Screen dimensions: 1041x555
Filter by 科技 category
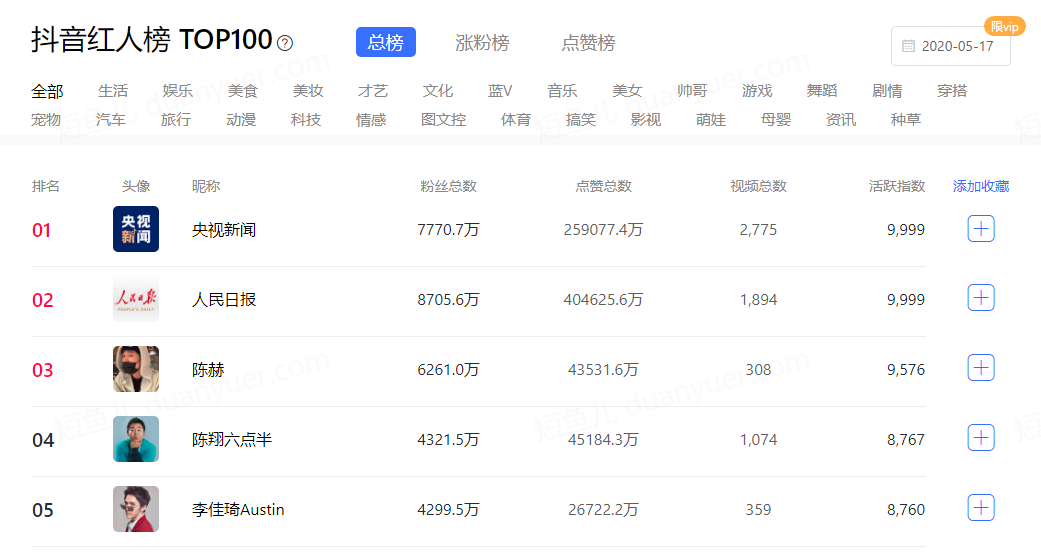306,120
